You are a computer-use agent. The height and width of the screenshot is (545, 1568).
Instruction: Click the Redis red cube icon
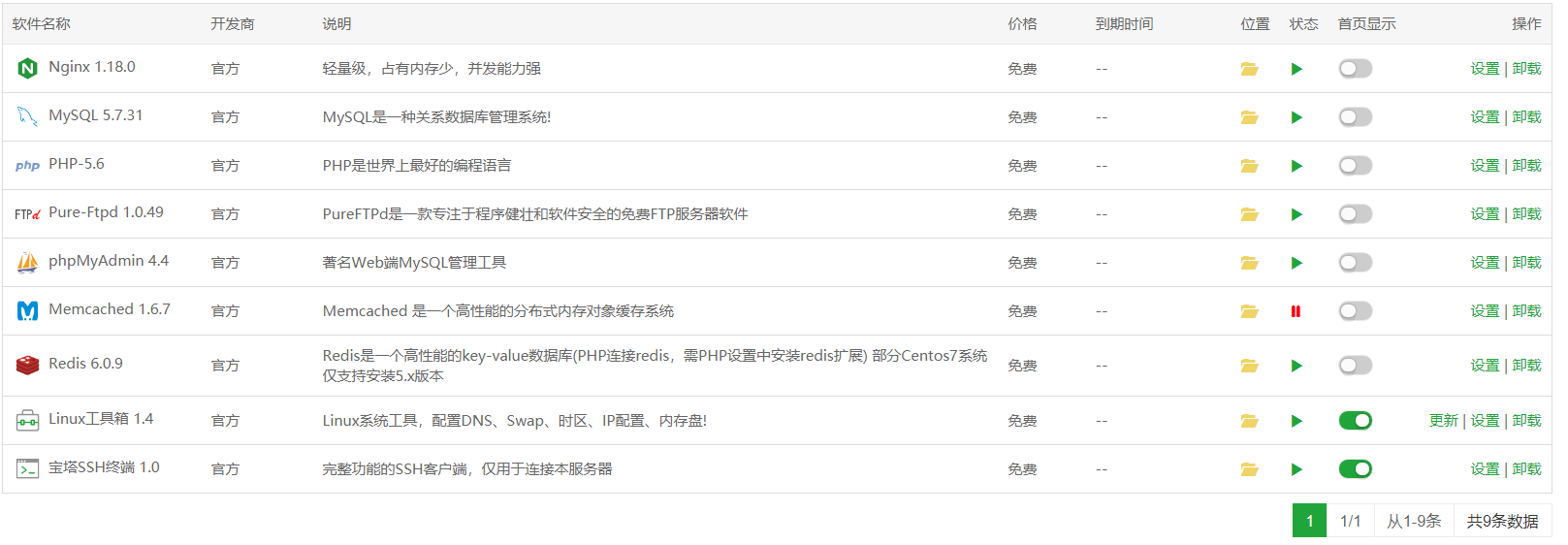coord(27,366)
